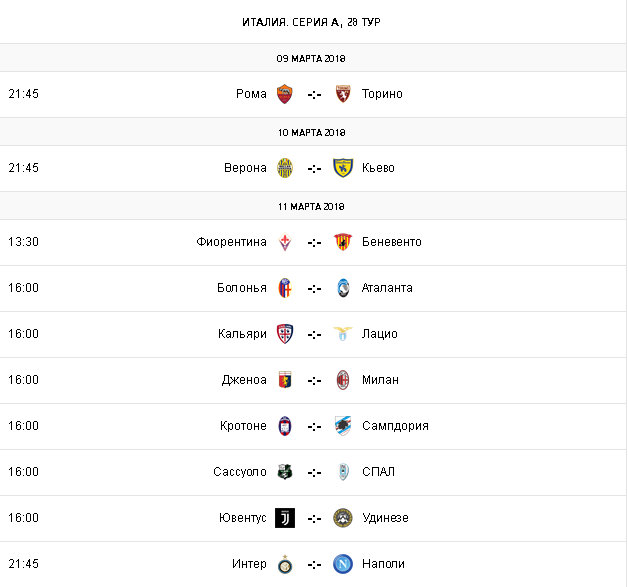Viewport: 628px width, 587px height.
Task: Click the Lazio eagle crest icon
Action: coord(342,334)
